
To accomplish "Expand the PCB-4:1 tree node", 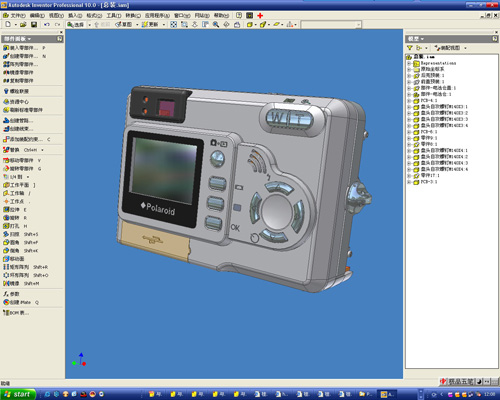I will pyautogui.click(x=409, y=101).
